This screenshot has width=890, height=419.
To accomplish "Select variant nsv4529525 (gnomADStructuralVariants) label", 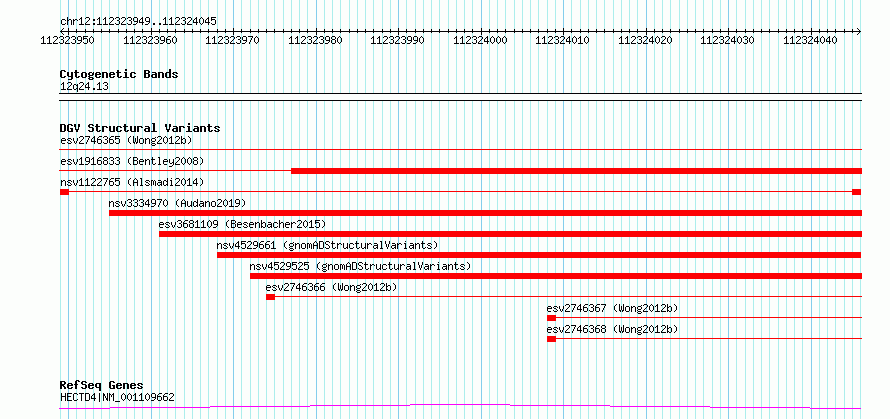I will coord(360,266).
